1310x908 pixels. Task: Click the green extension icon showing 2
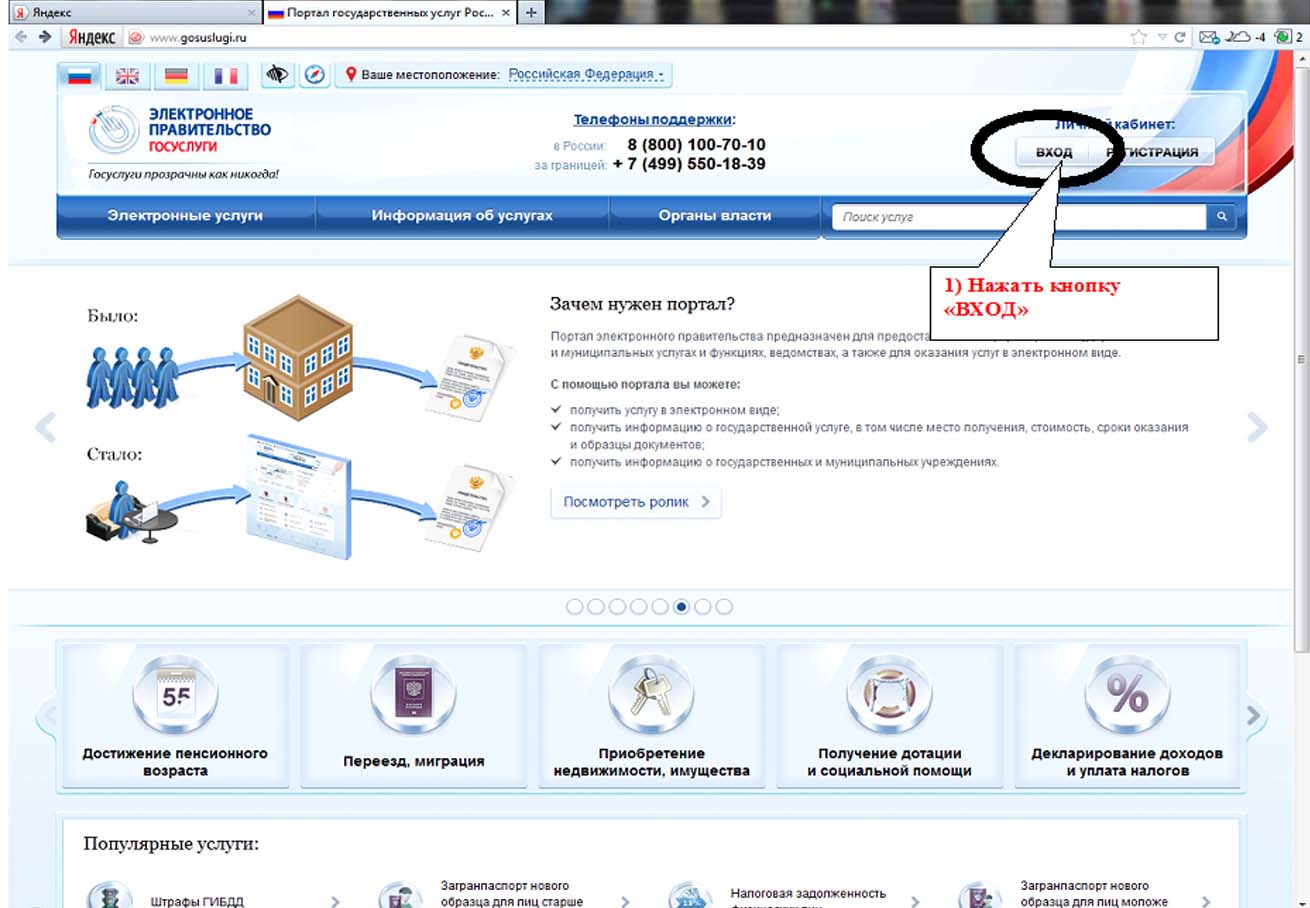(x=1287, y=37)
